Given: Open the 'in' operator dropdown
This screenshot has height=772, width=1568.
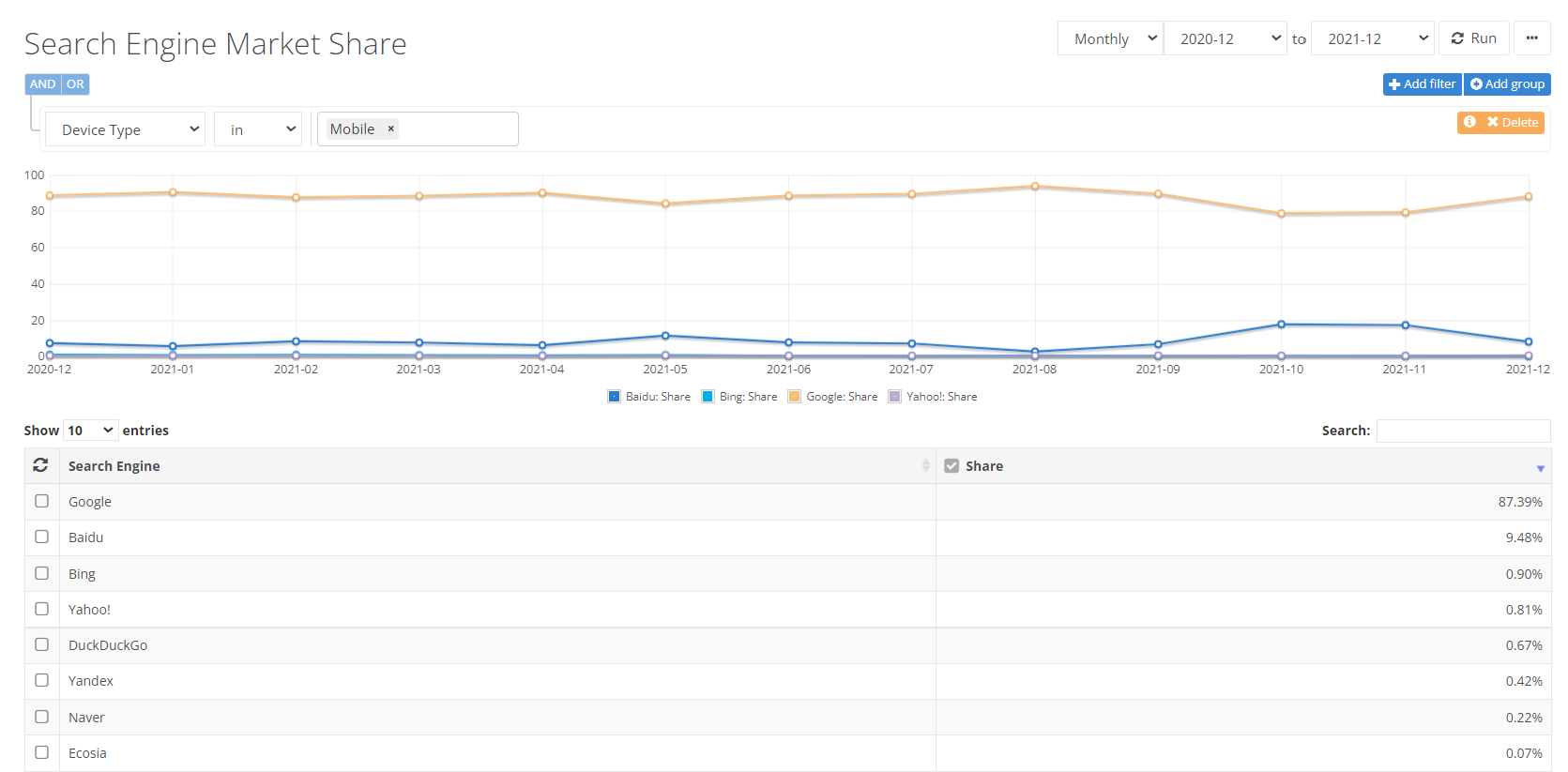Looking at the screenshot, I should 258,129.
